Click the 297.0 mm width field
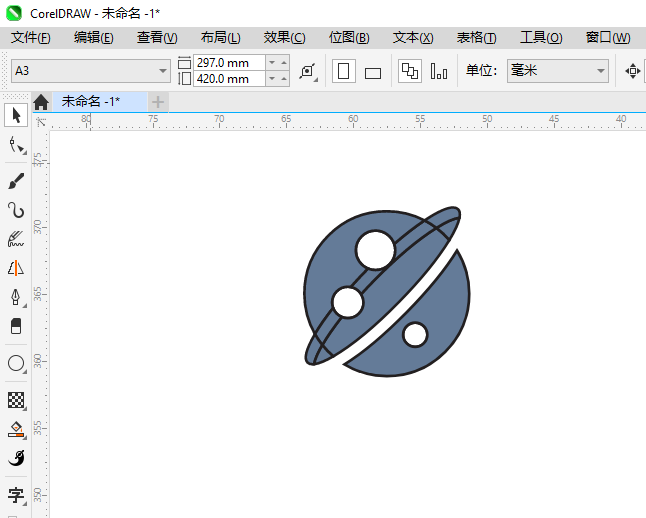This screenshot has width=646, height=518. 229,63
